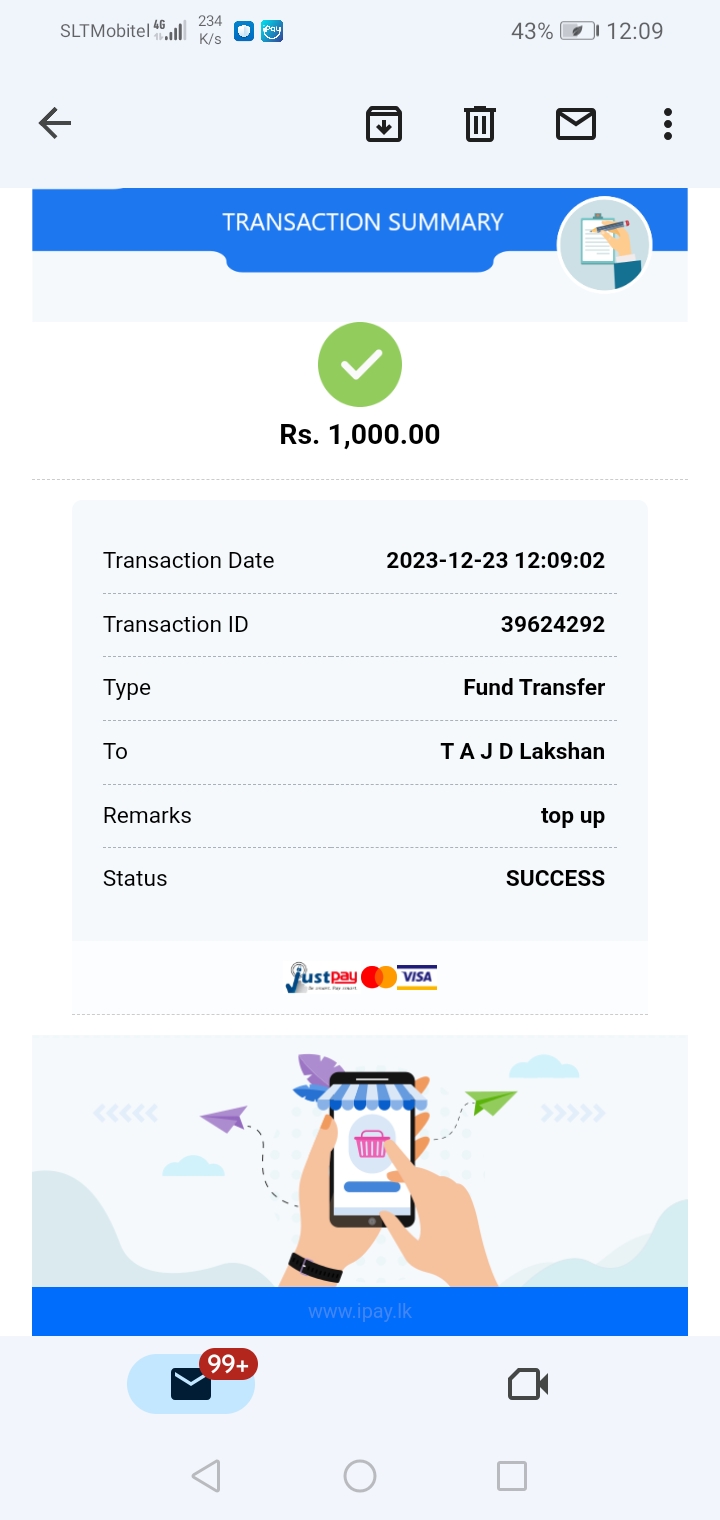Viewport: 720px width, 1520px height.
Task: Tap the Rs. 1,000.00 amount
Action: point(360,434)
